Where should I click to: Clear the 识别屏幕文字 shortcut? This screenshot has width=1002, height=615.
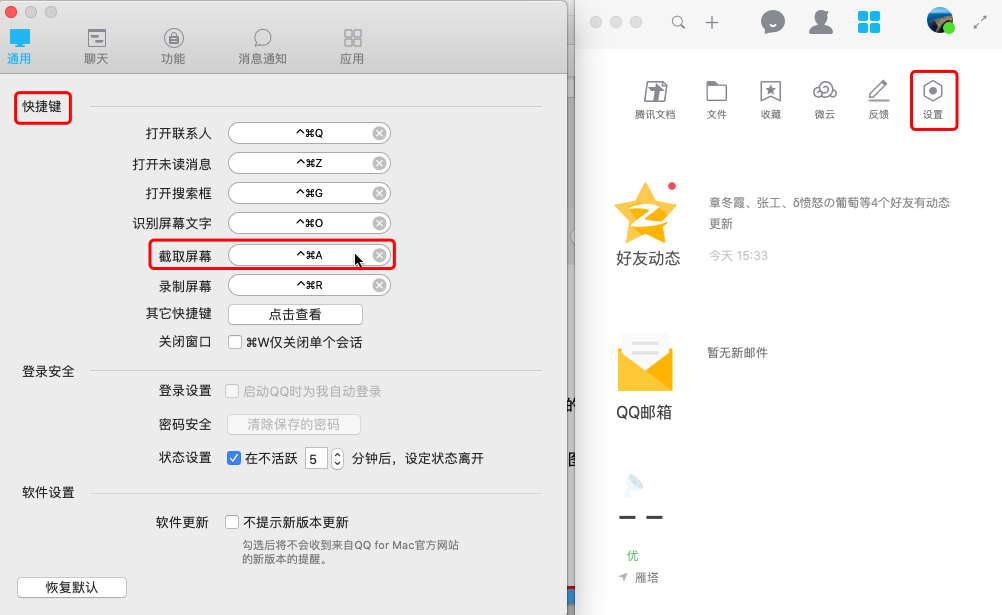[x=380, y=223]
